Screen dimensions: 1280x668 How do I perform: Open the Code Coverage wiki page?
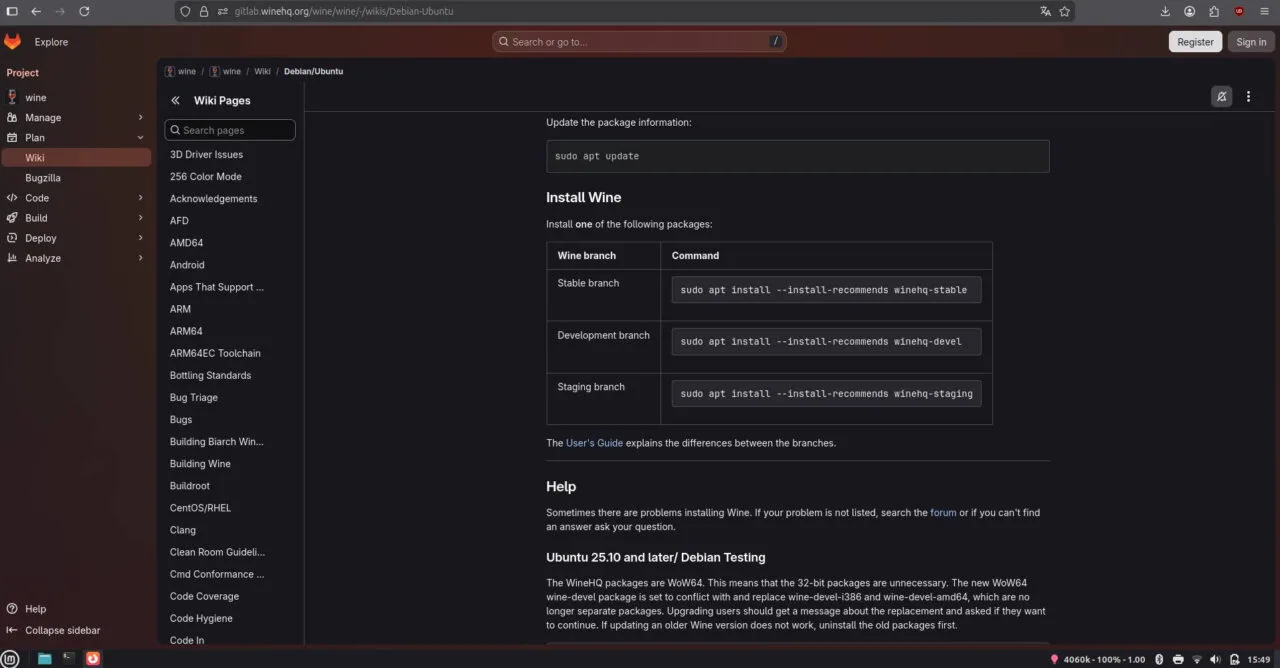tap(204, 596)
